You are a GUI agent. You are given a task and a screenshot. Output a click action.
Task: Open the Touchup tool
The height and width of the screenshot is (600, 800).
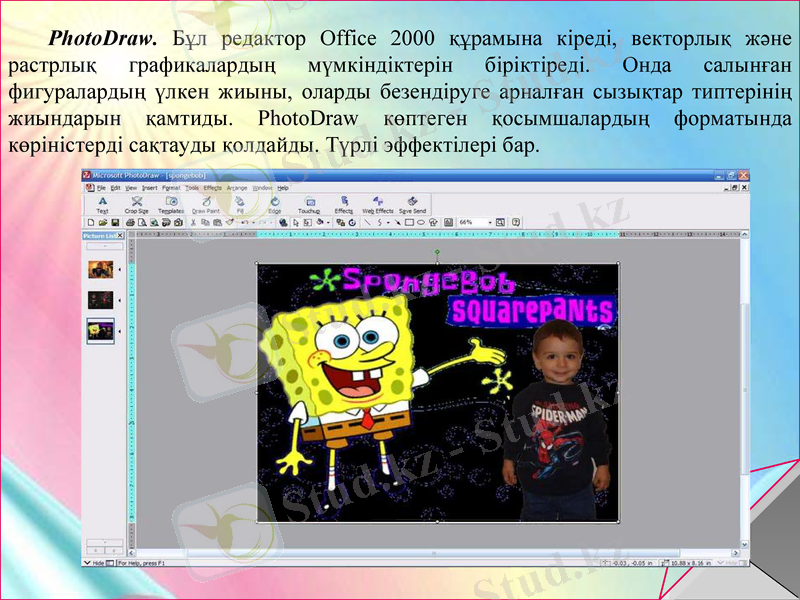[309, 205]
